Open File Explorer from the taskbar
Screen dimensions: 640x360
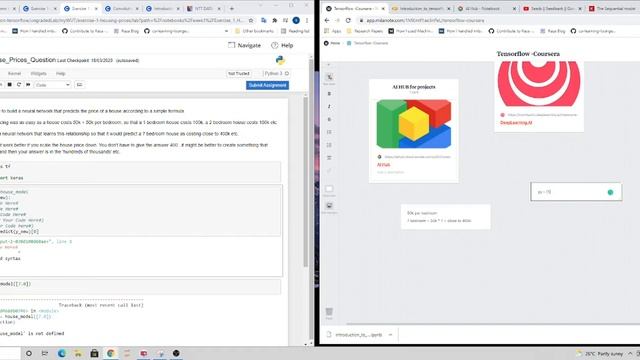[x=78, y=353]
